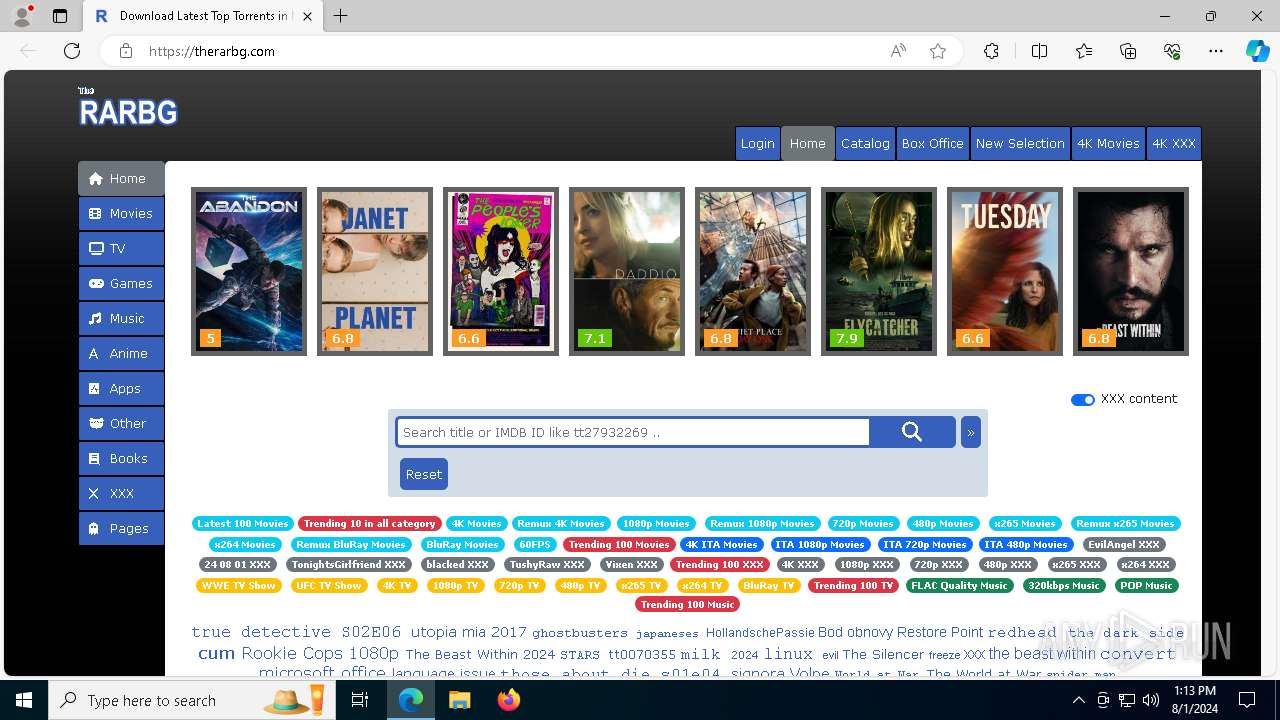Expand advanced search with » button
Image resolution: width=1280 pixels, height=720 pixels.
coord(970,432)
